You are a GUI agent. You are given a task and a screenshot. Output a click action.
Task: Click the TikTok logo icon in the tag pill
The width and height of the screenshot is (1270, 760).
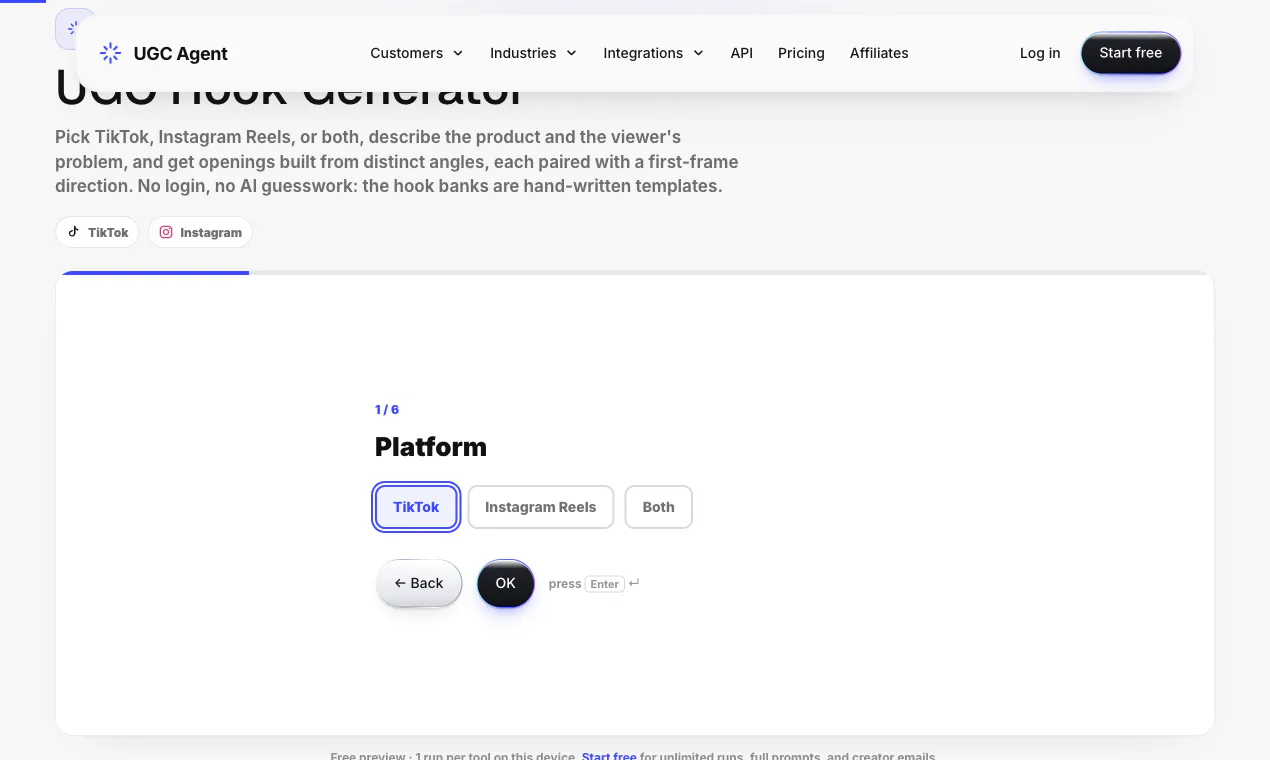coord(73,232)
